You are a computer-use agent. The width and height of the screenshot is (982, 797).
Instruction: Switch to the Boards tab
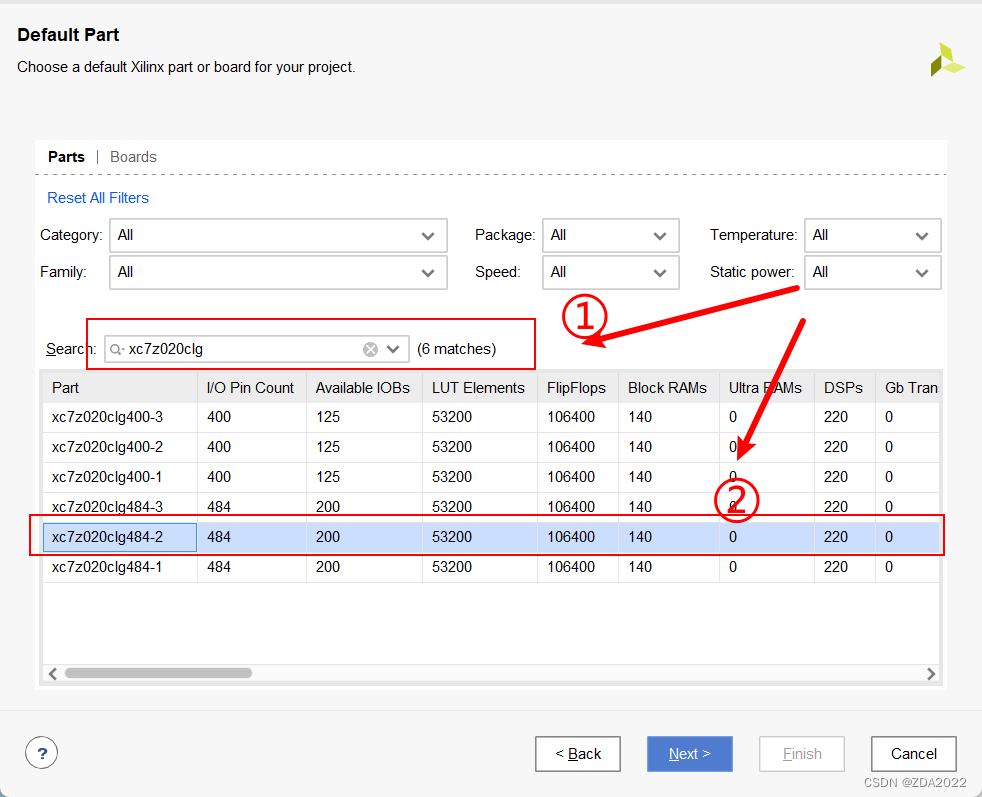click(133, 157)
